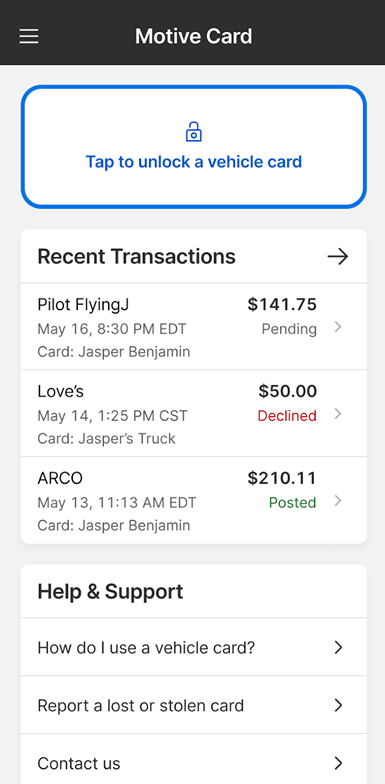Tap chevron beside Love's declined transaction
This screenshot has width=385, height=784.
[x=338, y=414]
